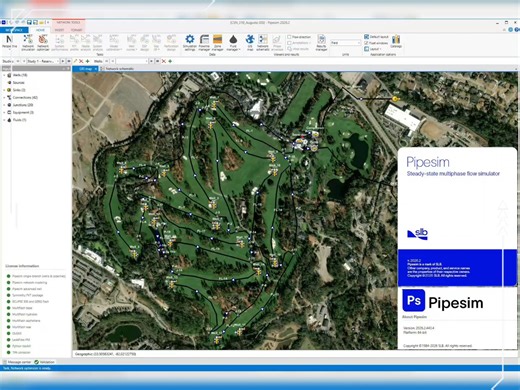Click the Show results ribbon option
Viewport: 520px width, 390px height.
coord(298,49)
